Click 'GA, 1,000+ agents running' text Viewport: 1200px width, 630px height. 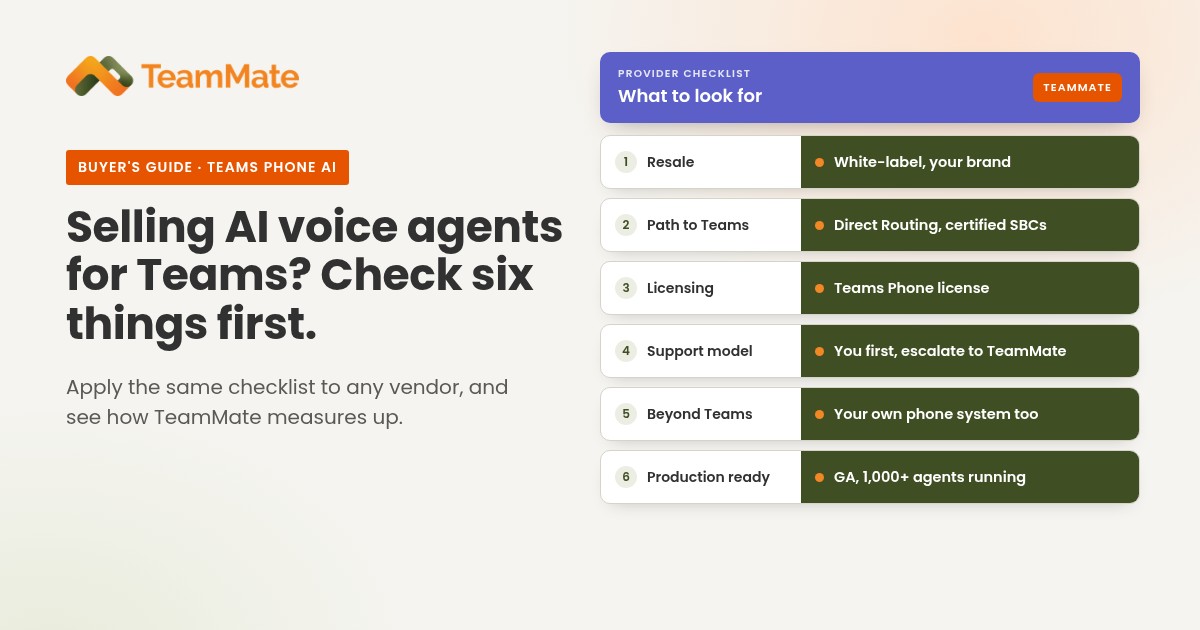[x=930, y=477]
